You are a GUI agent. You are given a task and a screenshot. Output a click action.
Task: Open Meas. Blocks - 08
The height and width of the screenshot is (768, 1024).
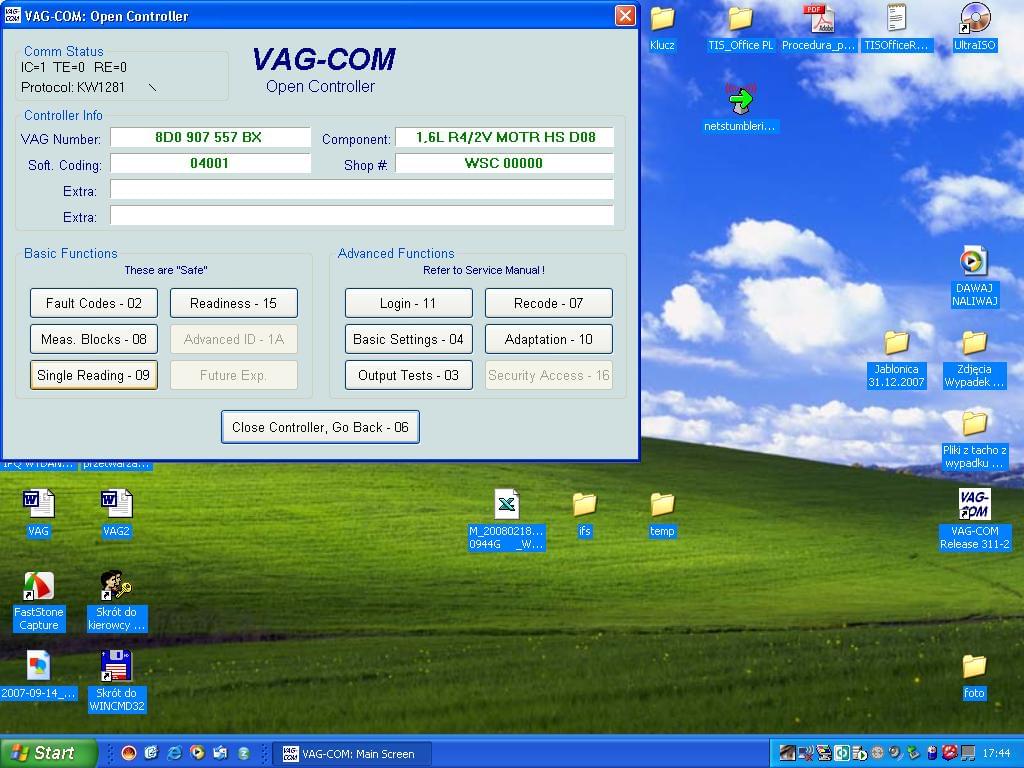point(93,339)
